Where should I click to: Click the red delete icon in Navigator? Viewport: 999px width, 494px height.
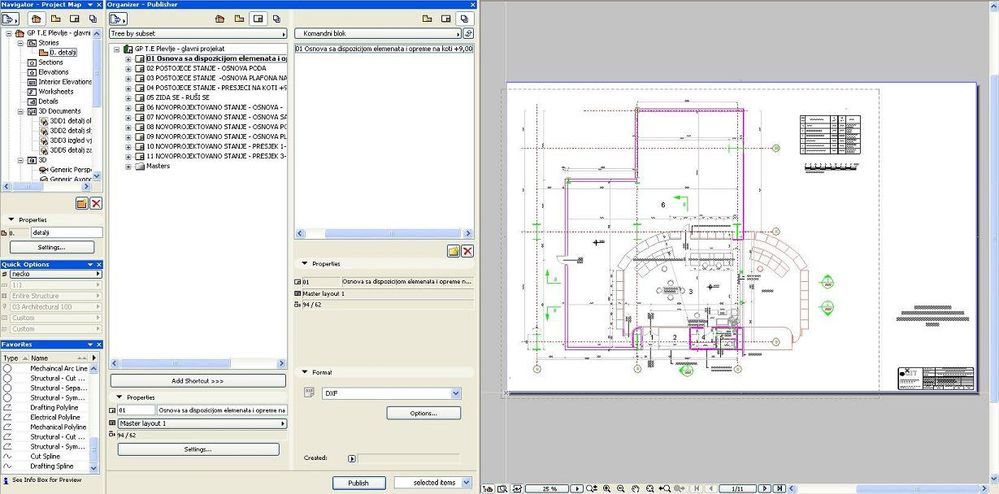pyautogui.click(x=96, y=203)
